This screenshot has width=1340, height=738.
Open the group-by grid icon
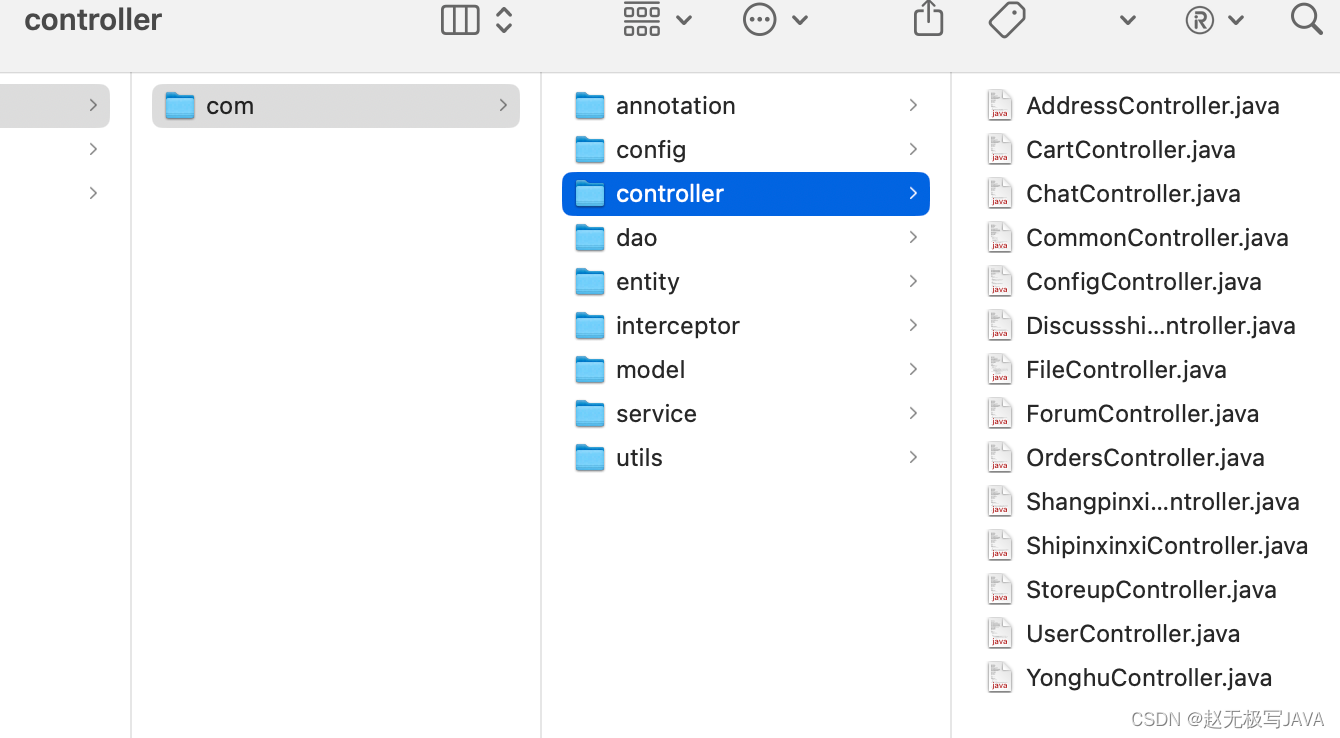coord(642,19)
